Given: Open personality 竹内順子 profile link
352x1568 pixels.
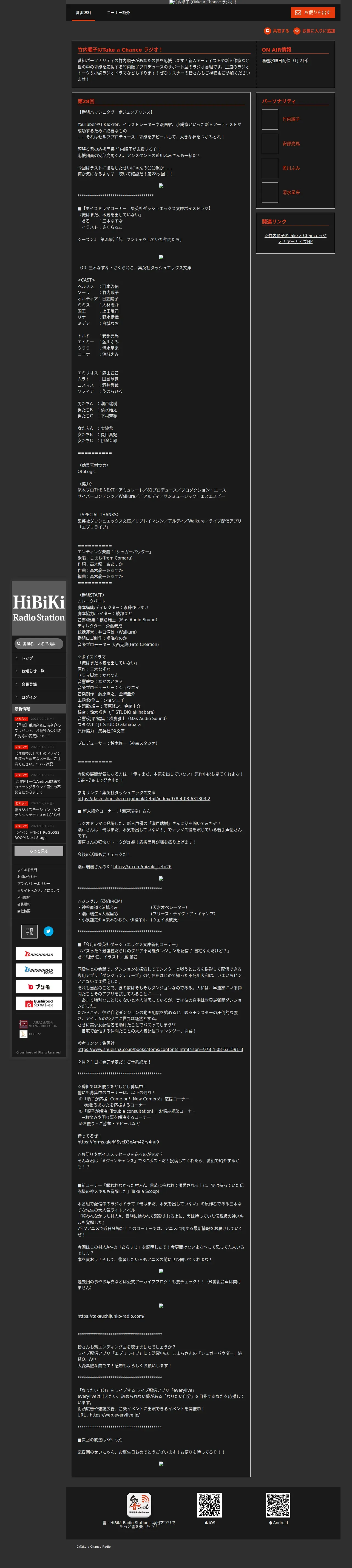Looking at the screenshot, I should [291, 119].
